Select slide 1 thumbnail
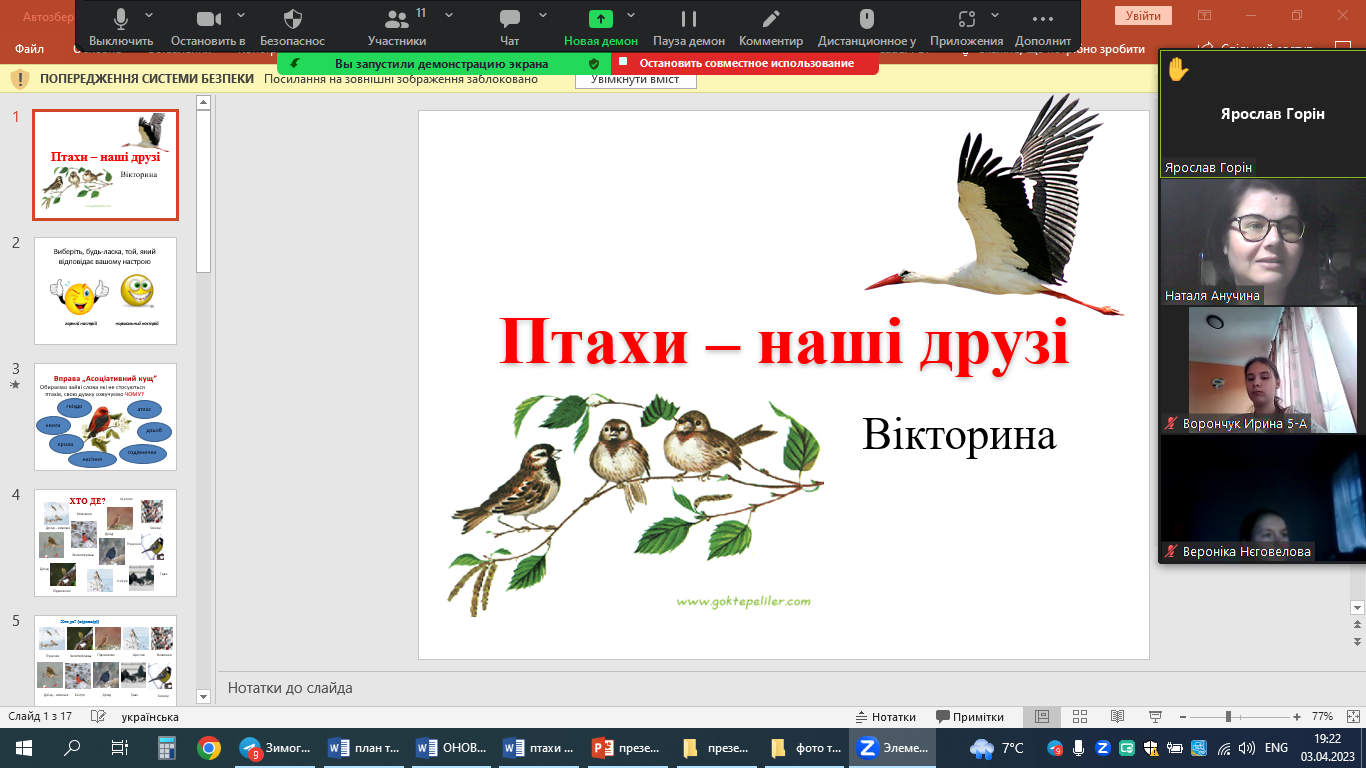Screen dimensions: 1366x768 106,165
